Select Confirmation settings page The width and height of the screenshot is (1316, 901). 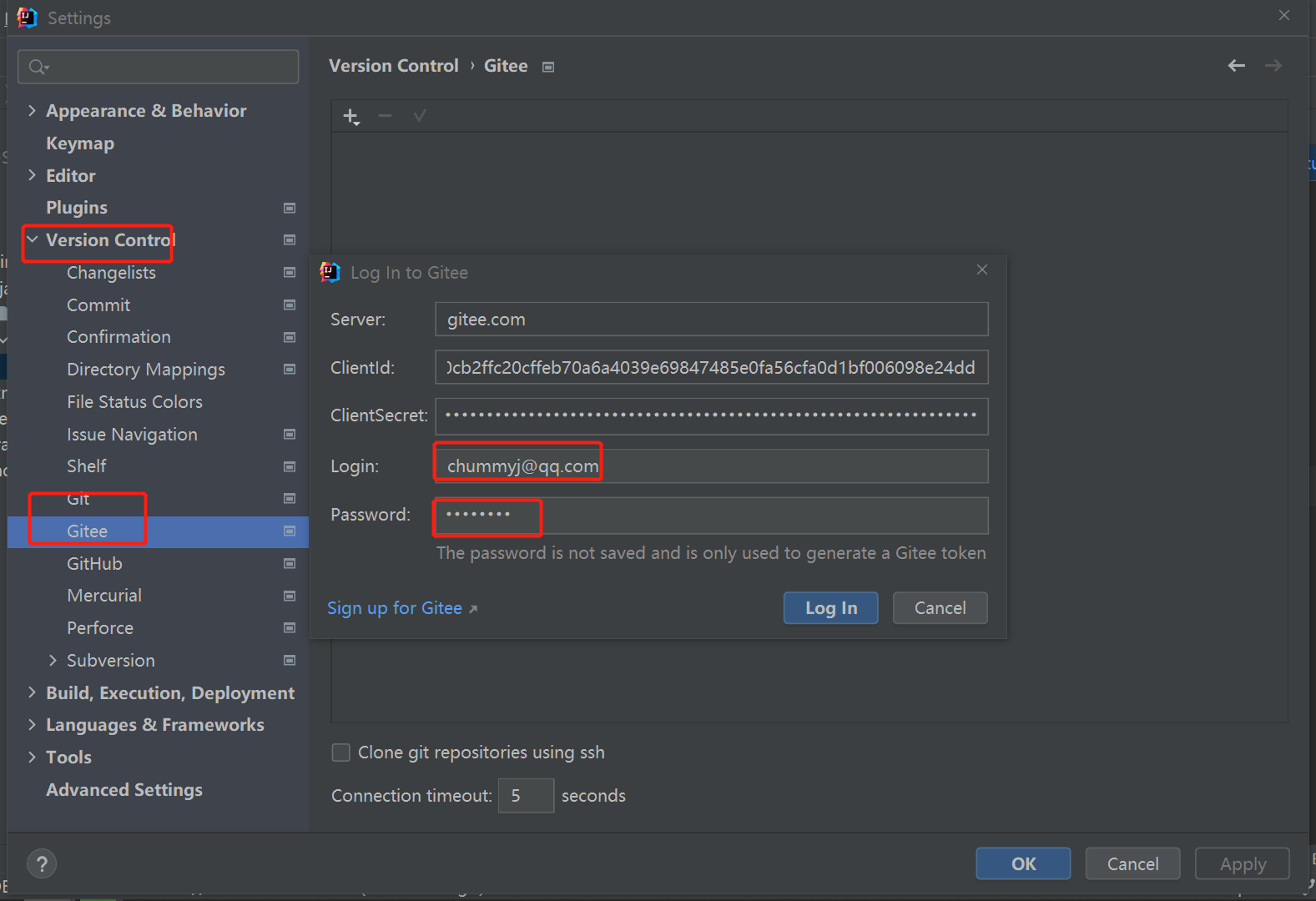[118, 337]
